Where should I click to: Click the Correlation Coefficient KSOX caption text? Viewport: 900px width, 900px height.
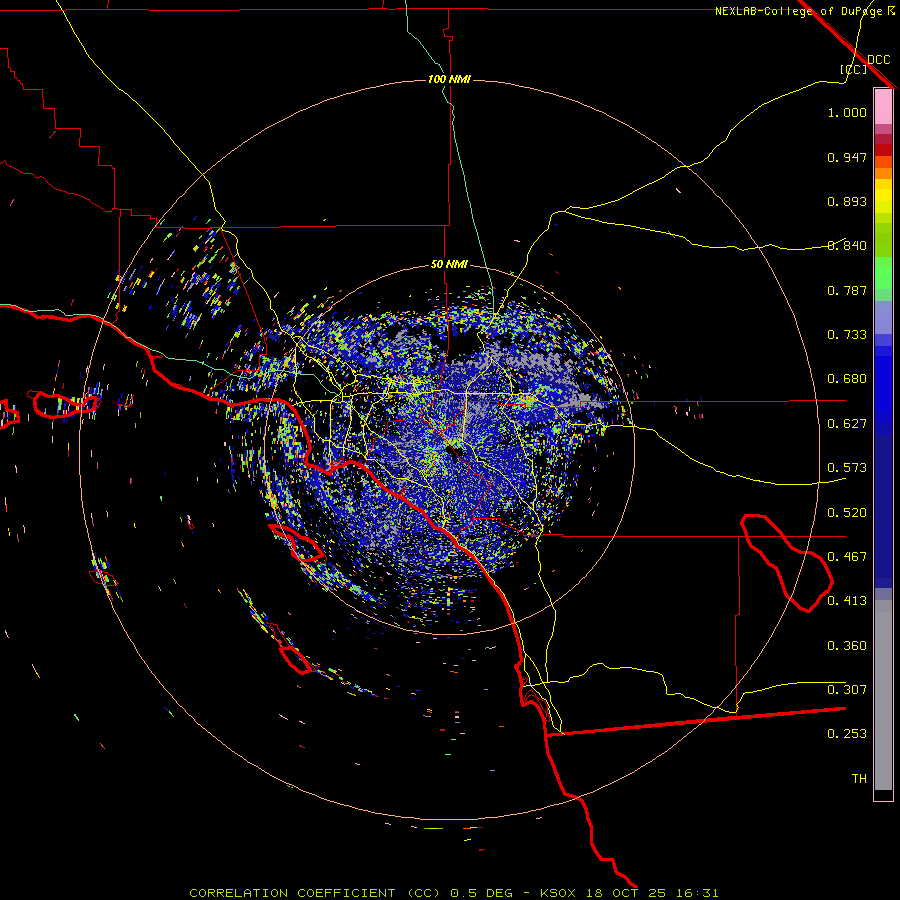click(453, 893)
